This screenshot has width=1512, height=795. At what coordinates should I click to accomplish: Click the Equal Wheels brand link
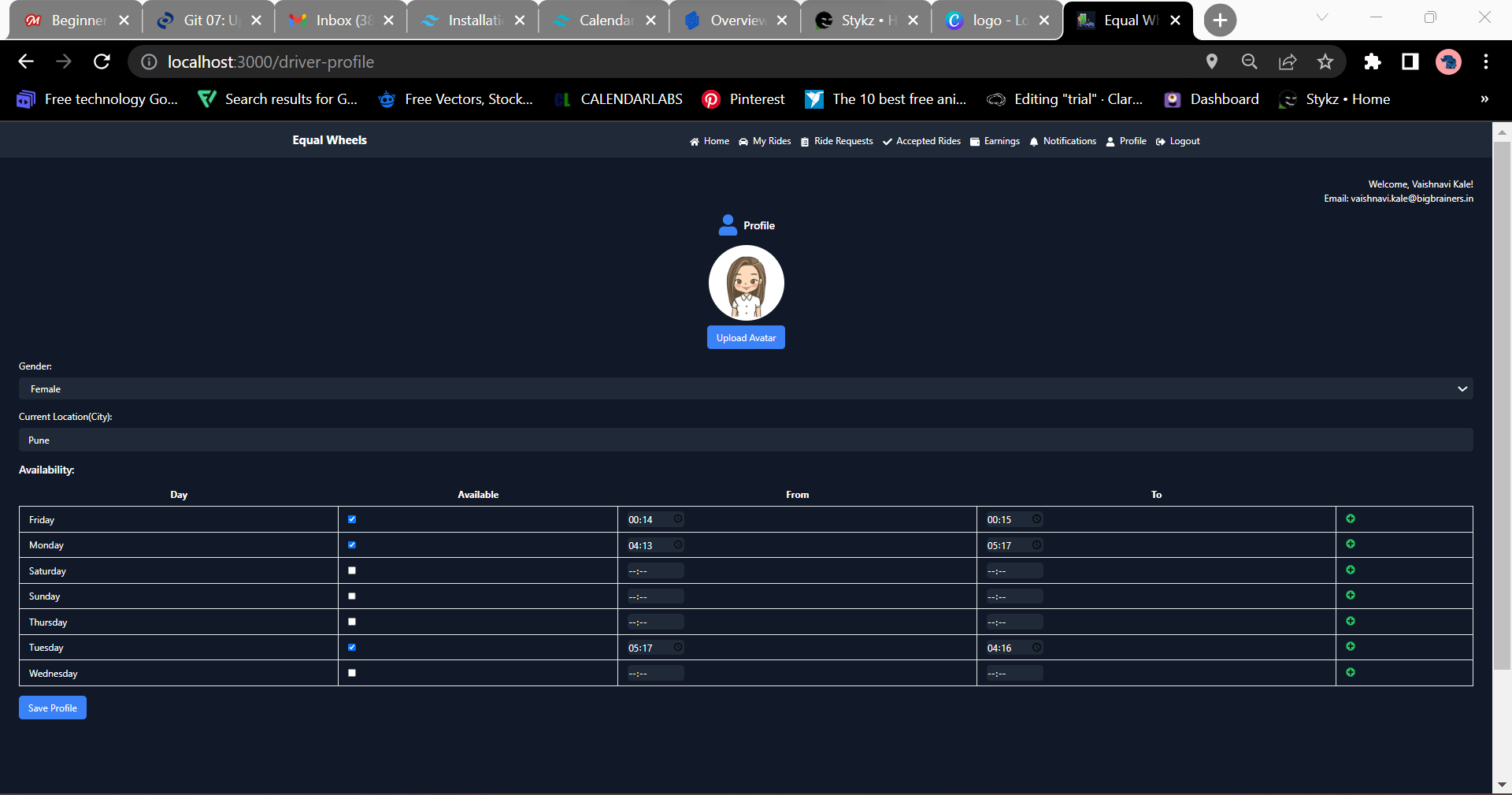click(x=330, y=140)
